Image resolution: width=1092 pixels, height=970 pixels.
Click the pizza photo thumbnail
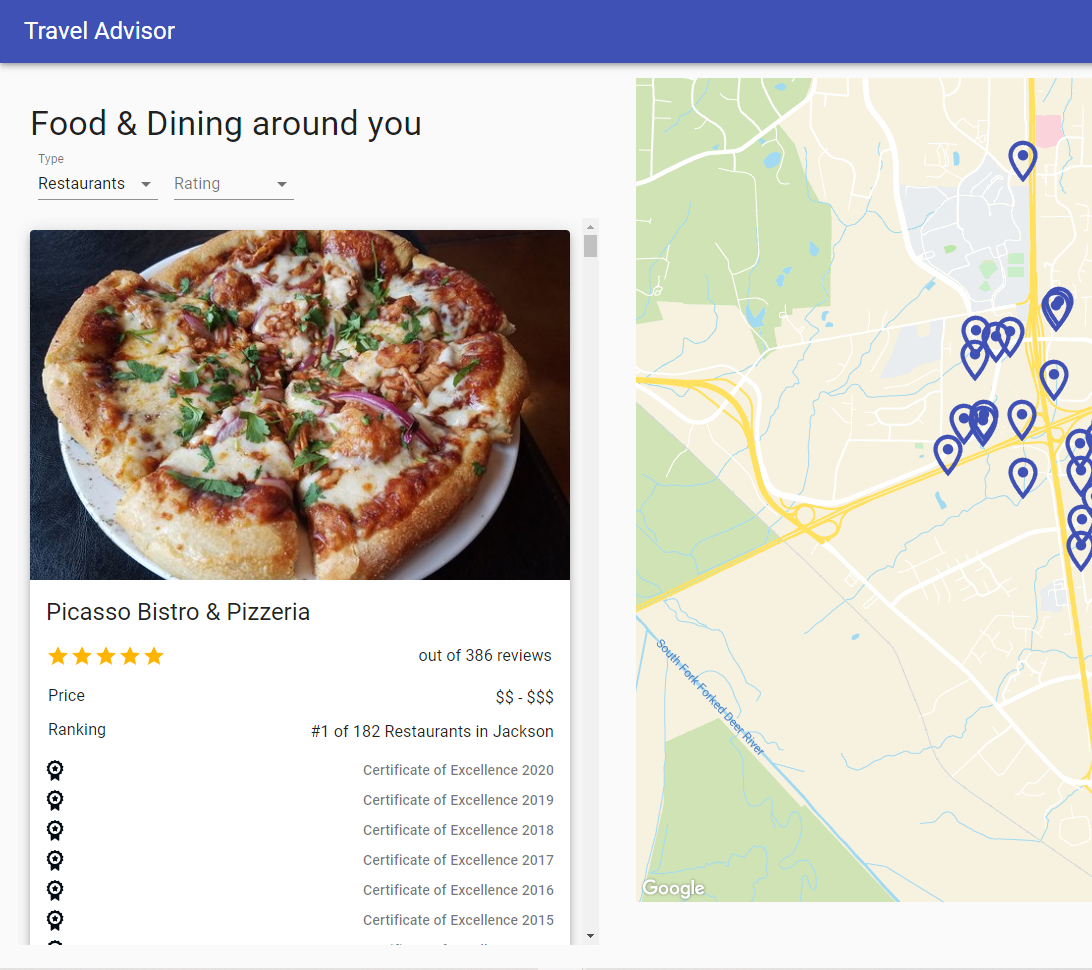[300, 405]
